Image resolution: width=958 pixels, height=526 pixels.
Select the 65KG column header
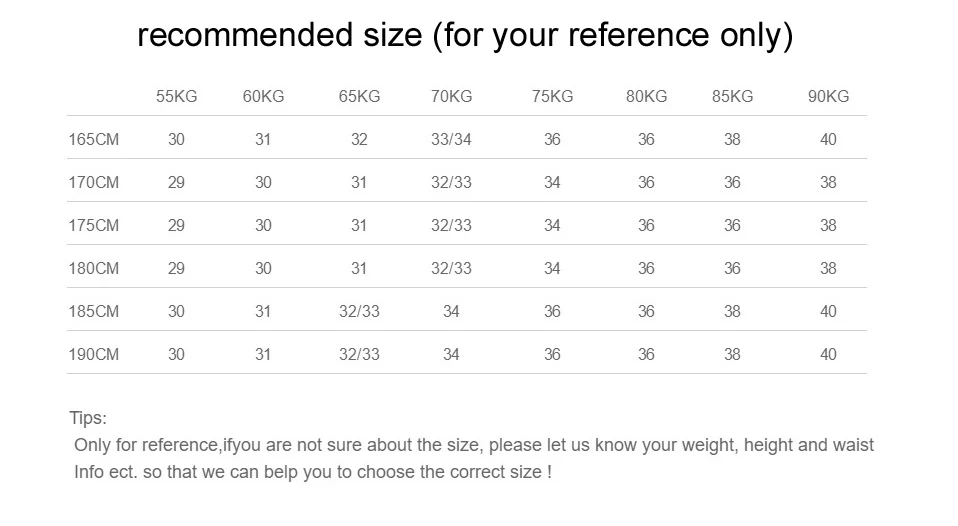tap(359, 97)
